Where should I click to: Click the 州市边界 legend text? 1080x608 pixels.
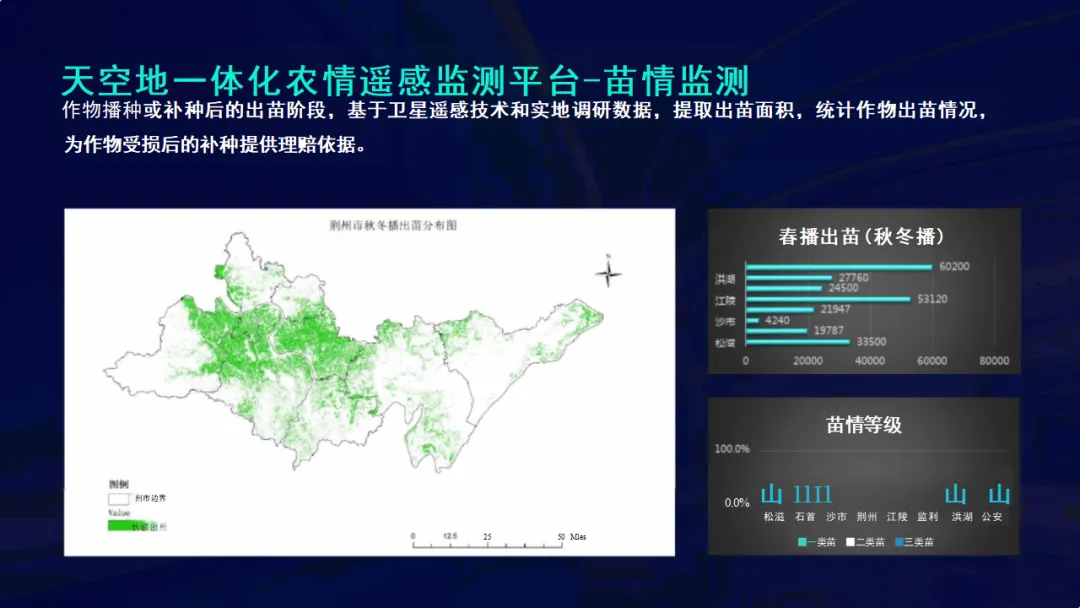tap(150, 498)
